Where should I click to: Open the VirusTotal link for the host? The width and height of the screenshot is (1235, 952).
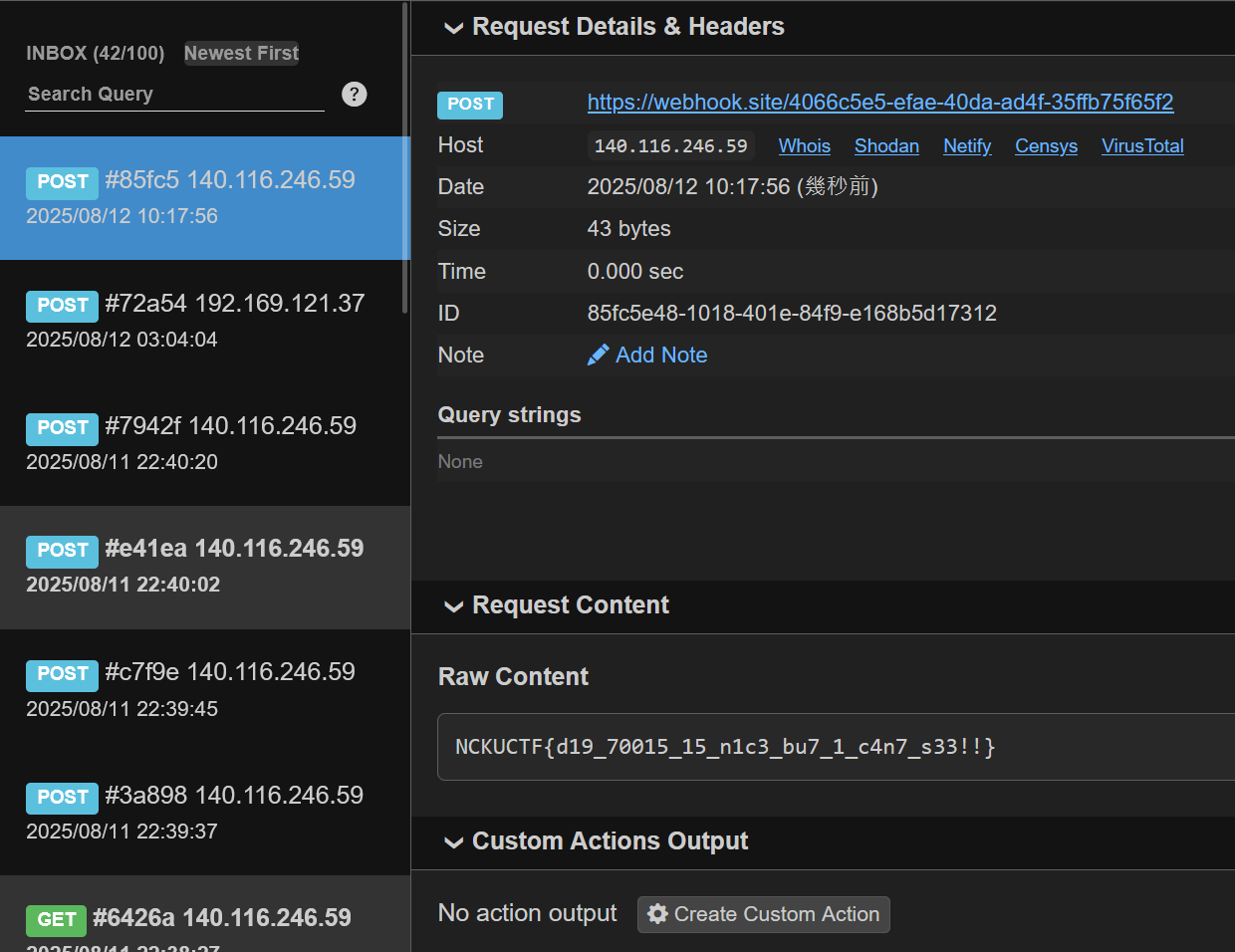coord(1142,146)
